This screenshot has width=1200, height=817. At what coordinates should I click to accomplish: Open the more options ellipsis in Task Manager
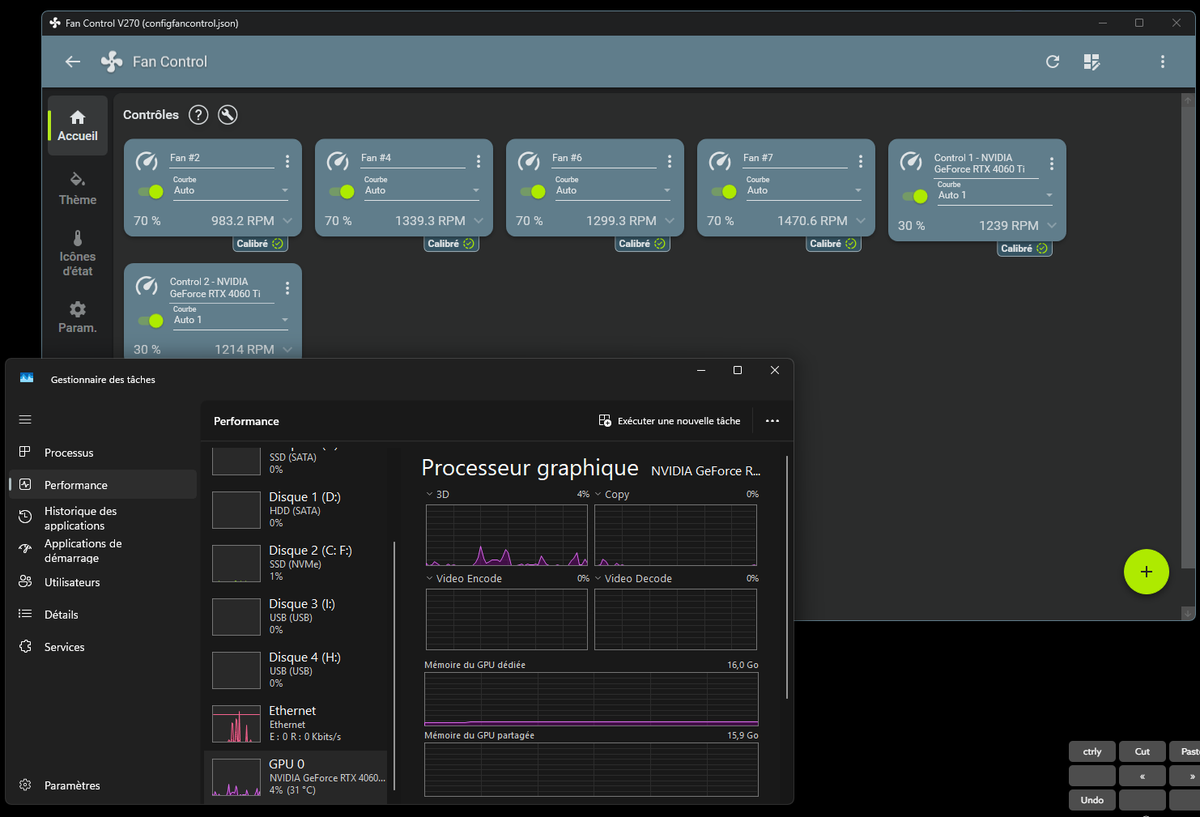[x=772, y=421]
